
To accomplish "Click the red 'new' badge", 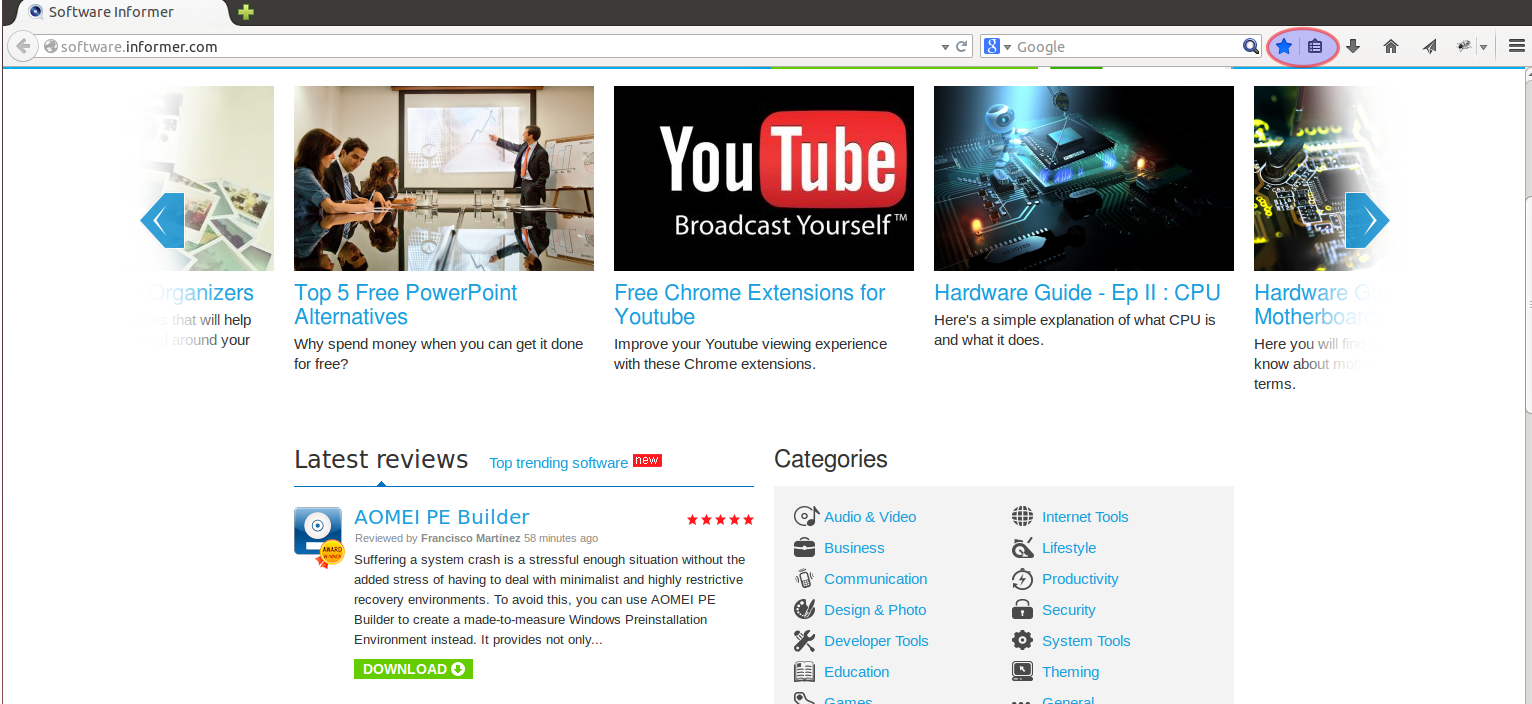I will click(x=647, y=460).
